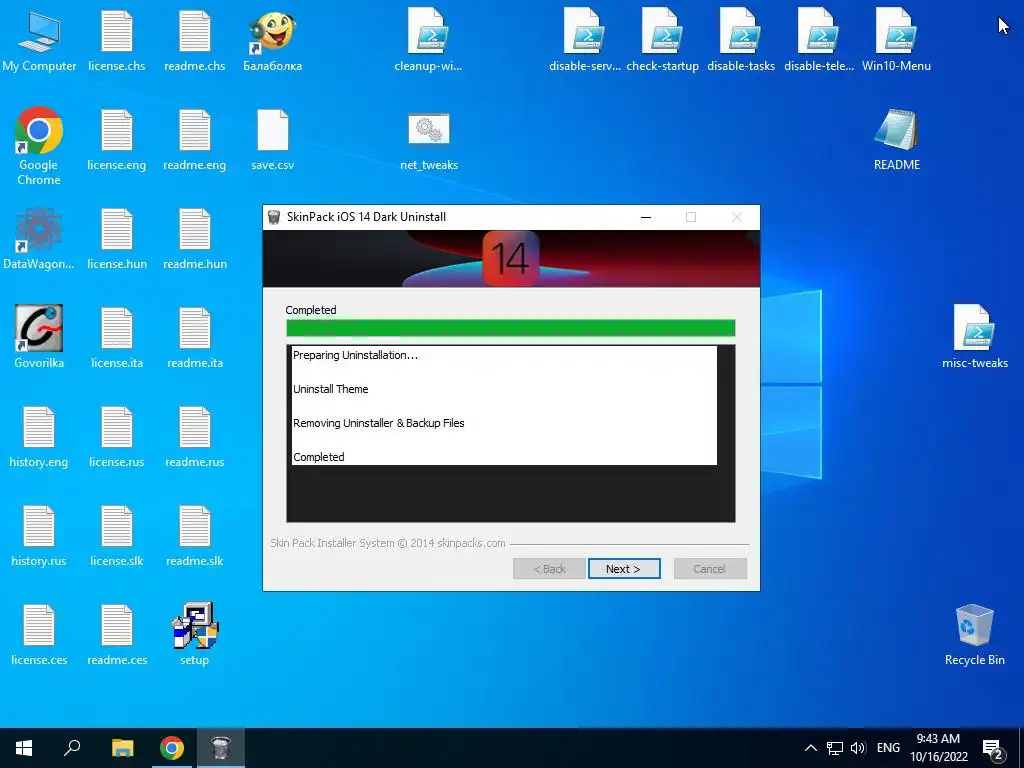Open the taskbar clock and date
This screenshot has height=768, width=1024.
point(938,748)
